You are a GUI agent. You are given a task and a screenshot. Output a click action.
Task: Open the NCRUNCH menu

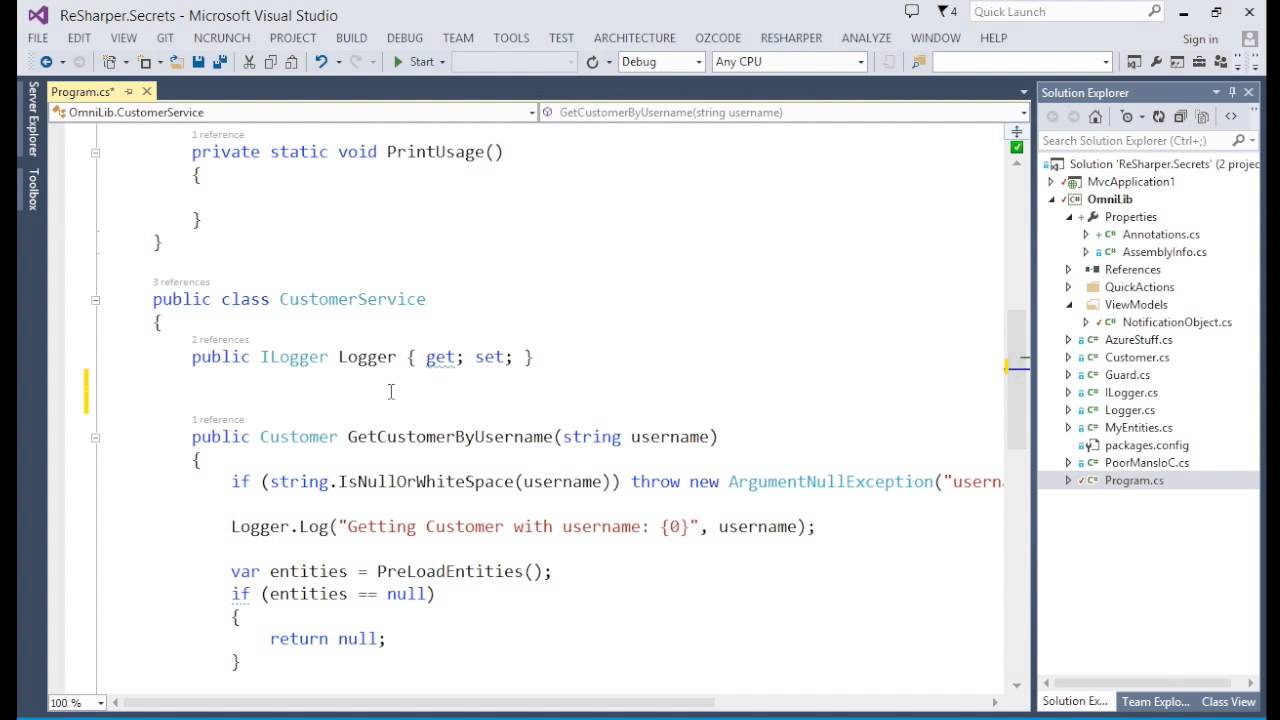click(x=222, y=38)
